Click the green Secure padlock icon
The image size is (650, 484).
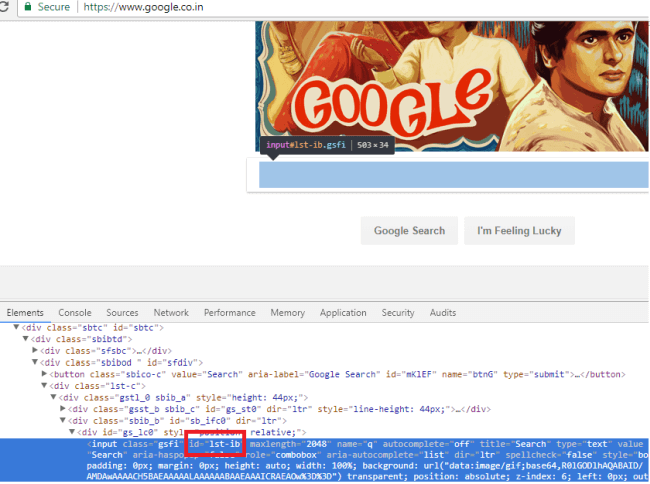click(x=28, y=7)
